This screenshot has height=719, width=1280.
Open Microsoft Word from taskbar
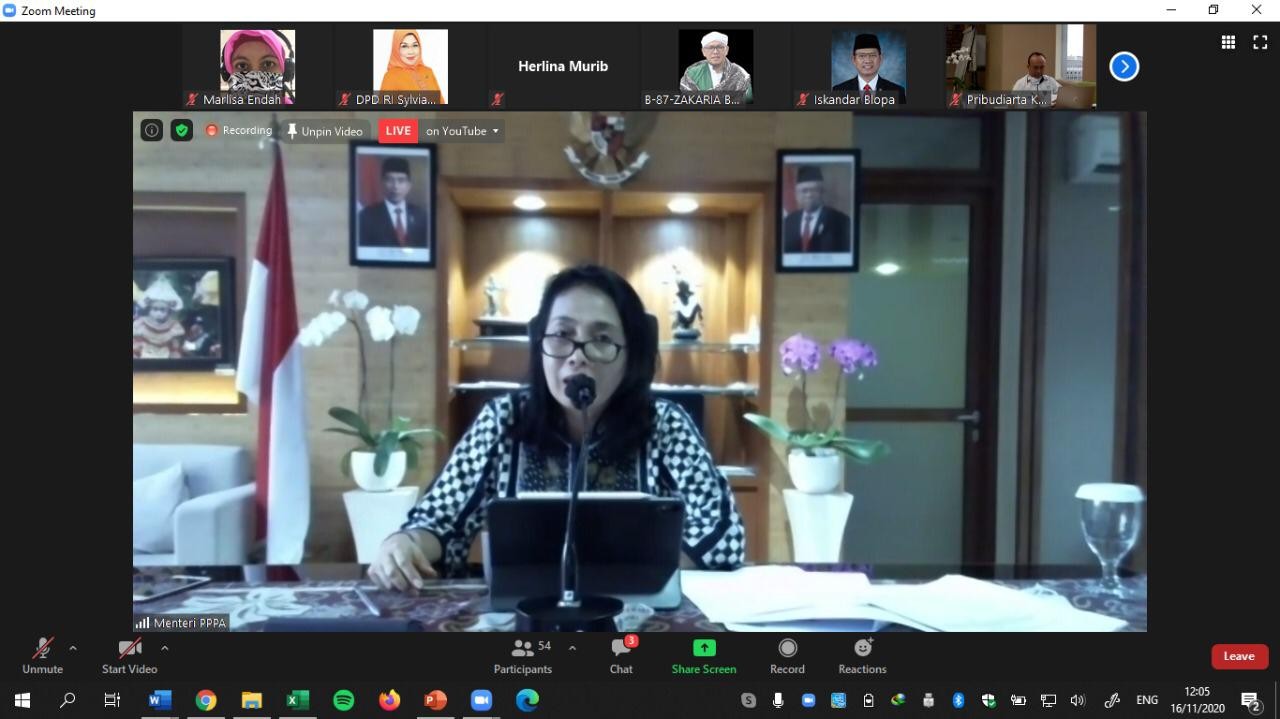pos(160,700)
